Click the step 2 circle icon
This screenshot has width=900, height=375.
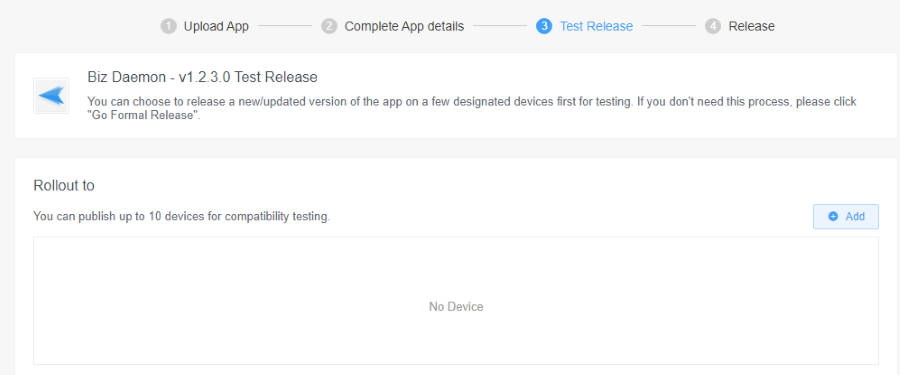click(x=329, y=26)
